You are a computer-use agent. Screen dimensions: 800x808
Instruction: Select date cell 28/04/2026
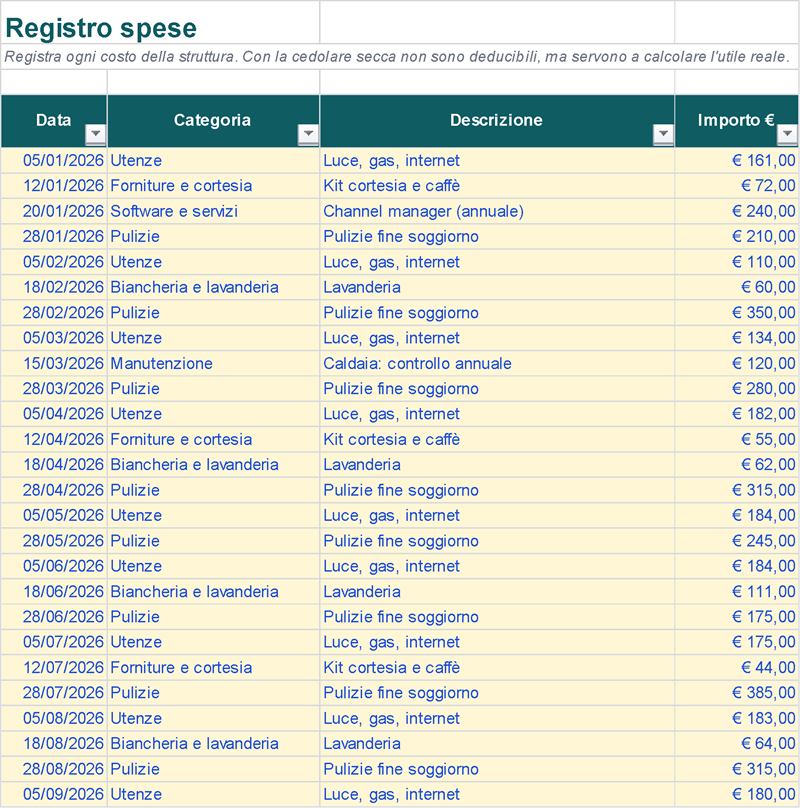click(54, 490)
